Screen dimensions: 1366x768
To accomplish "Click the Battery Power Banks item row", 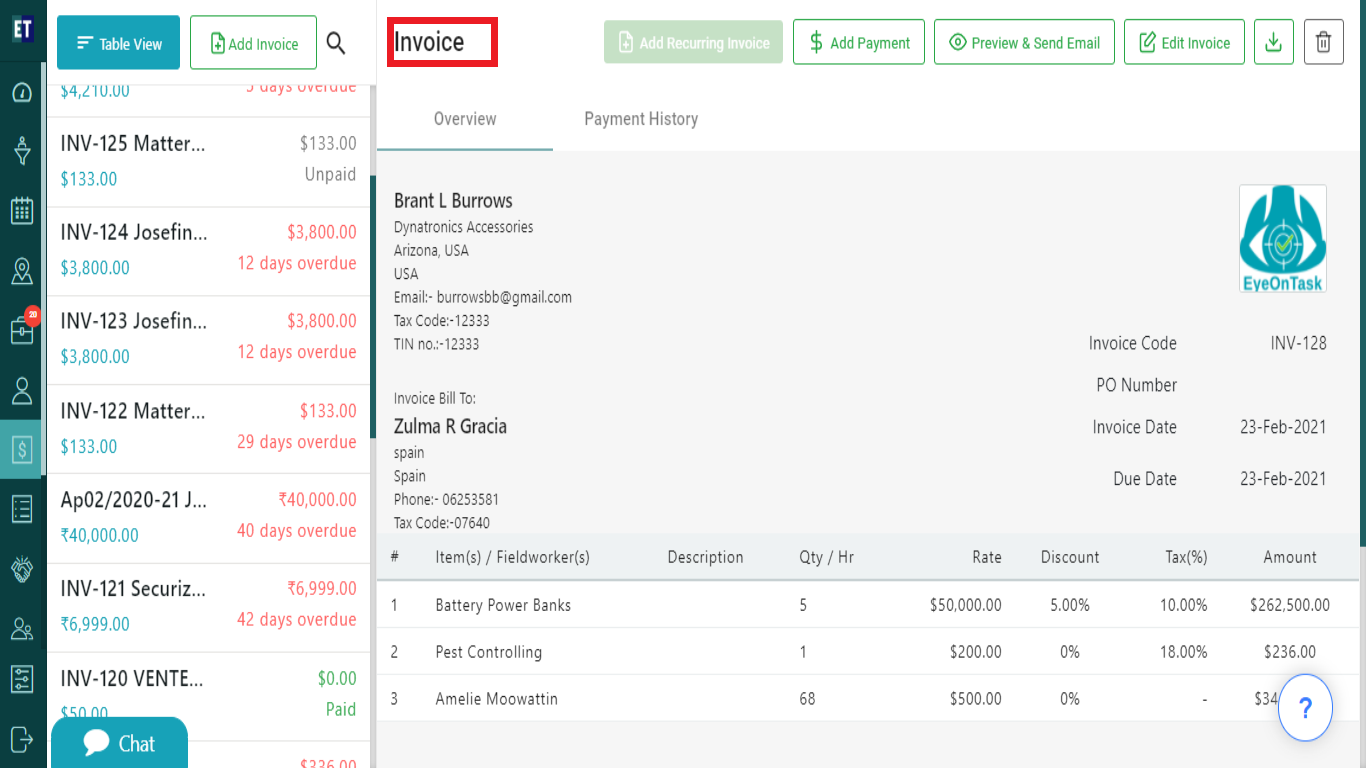I will pos(867,605).
